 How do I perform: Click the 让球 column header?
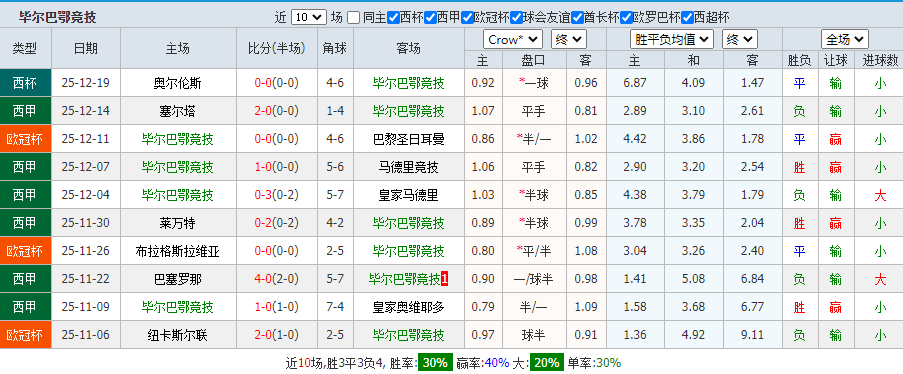836,61
